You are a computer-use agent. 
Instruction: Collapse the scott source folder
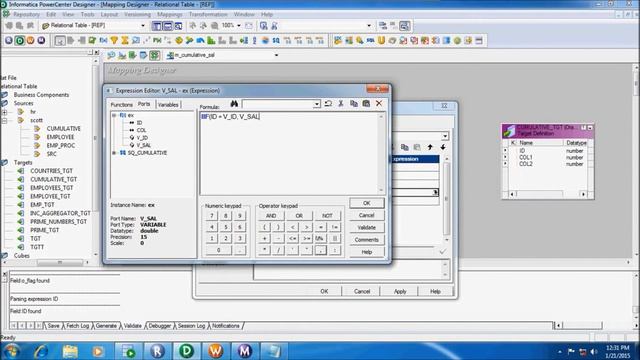click(x=4, y=120)
